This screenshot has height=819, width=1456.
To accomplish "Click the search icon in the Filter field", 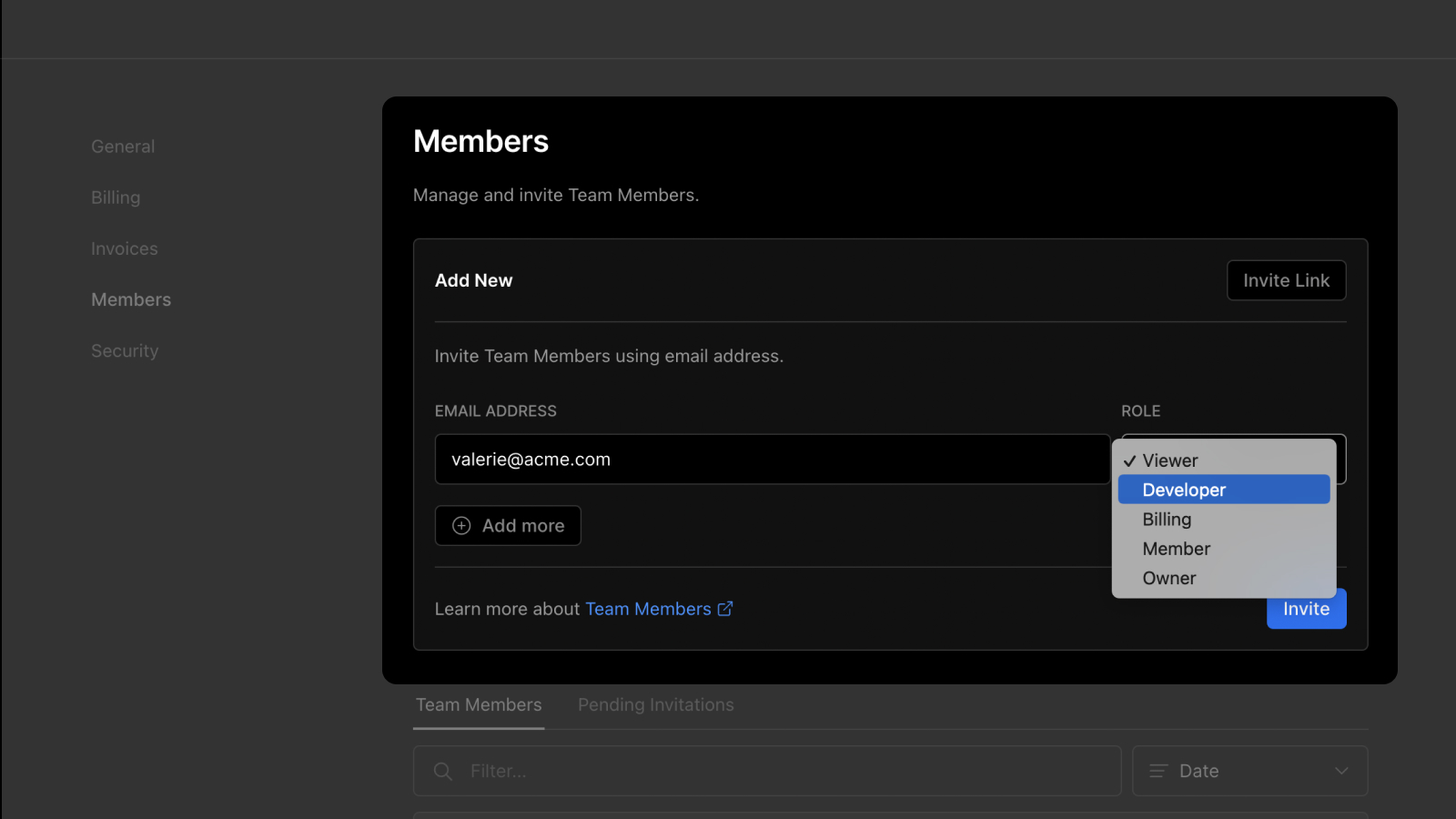I will [x=443, y=771].
